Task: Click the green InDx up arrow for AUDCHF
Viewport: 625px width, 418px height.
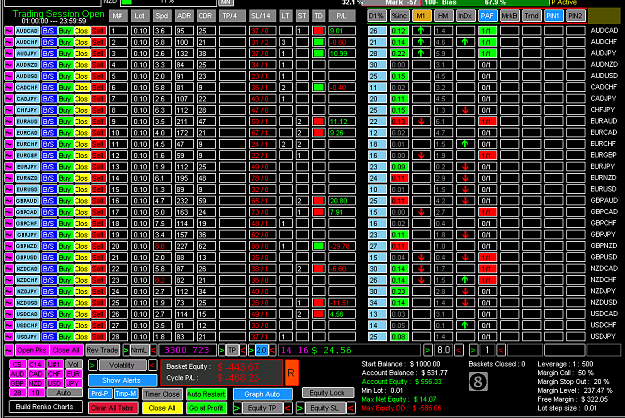Action: 465,42
